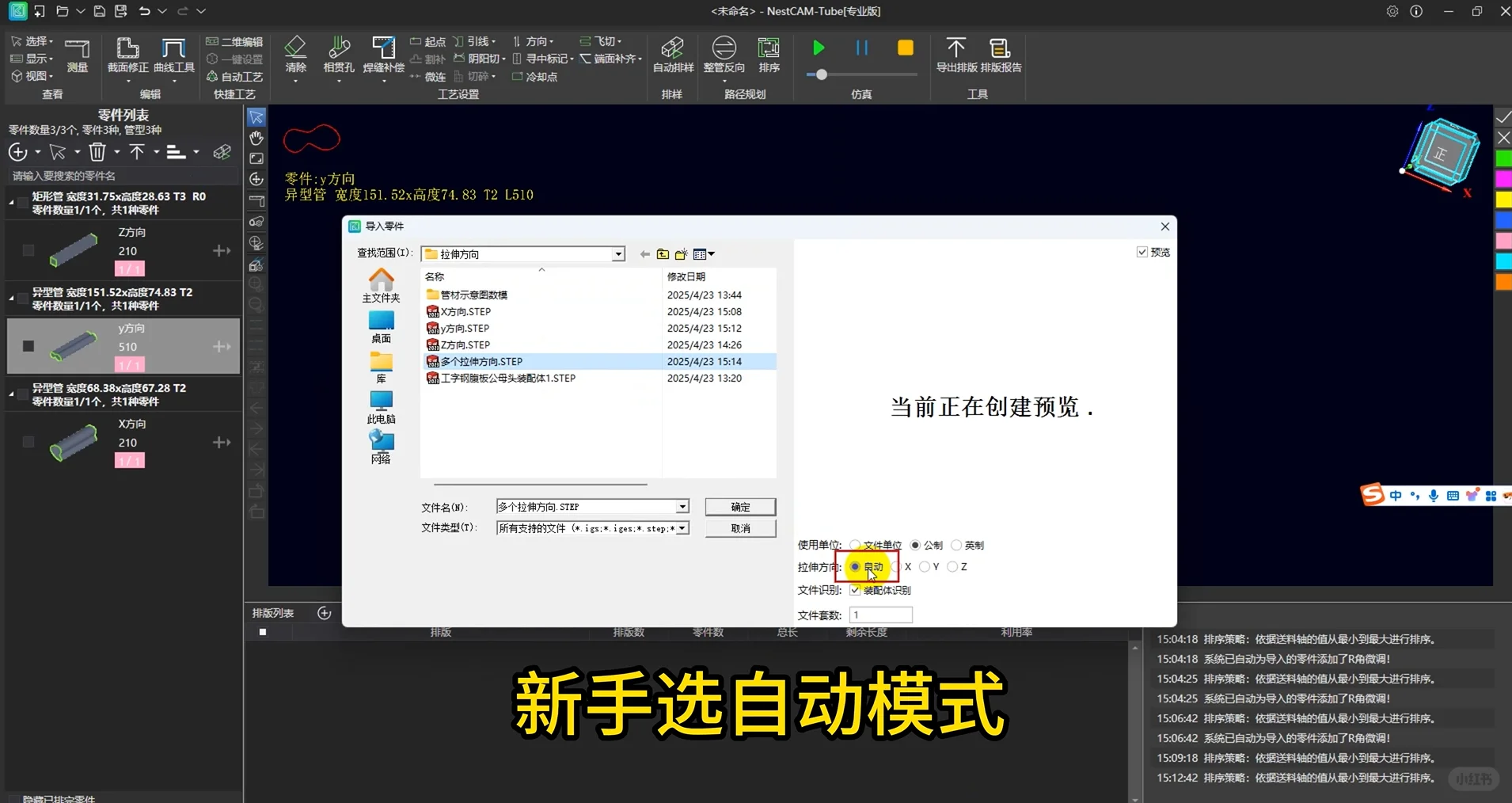Image resolution: width=1512 pixels, height=803 pixels.
Task: Activate the 焊缝补偿 weld compensation tool
Action: tap(382, 55)
